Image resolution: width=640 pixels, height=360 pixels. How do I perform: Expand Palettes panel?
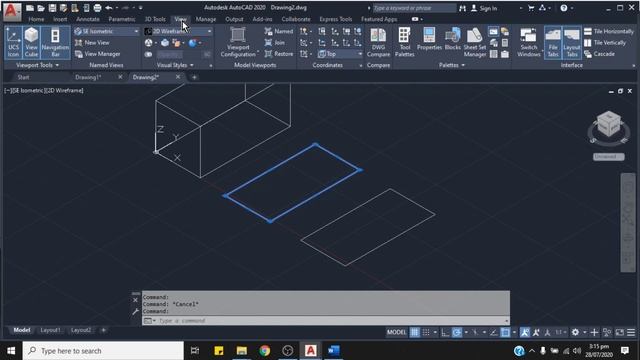(451, 65)
